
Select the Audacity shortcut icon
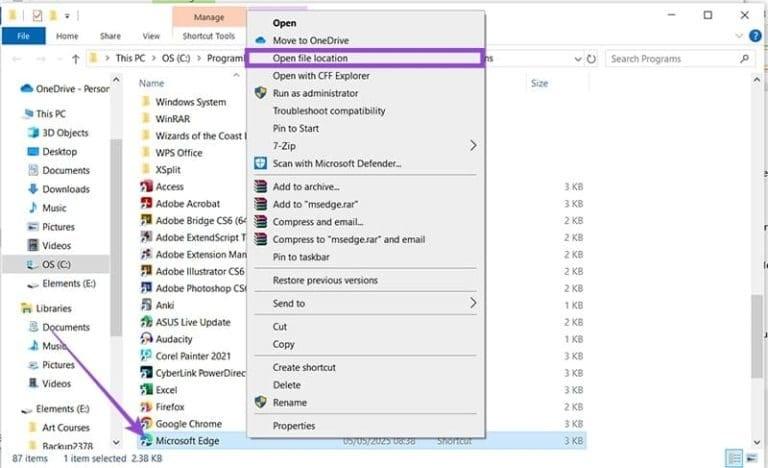click(x=147, y=339)
